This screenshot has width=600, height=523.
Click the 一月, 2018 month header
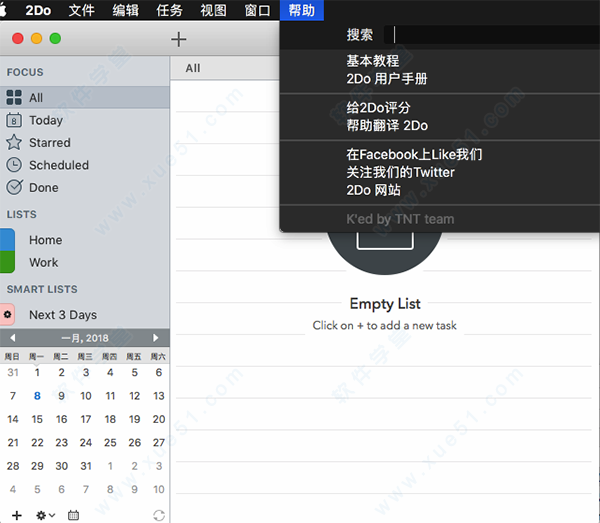(x=85, y=338)
